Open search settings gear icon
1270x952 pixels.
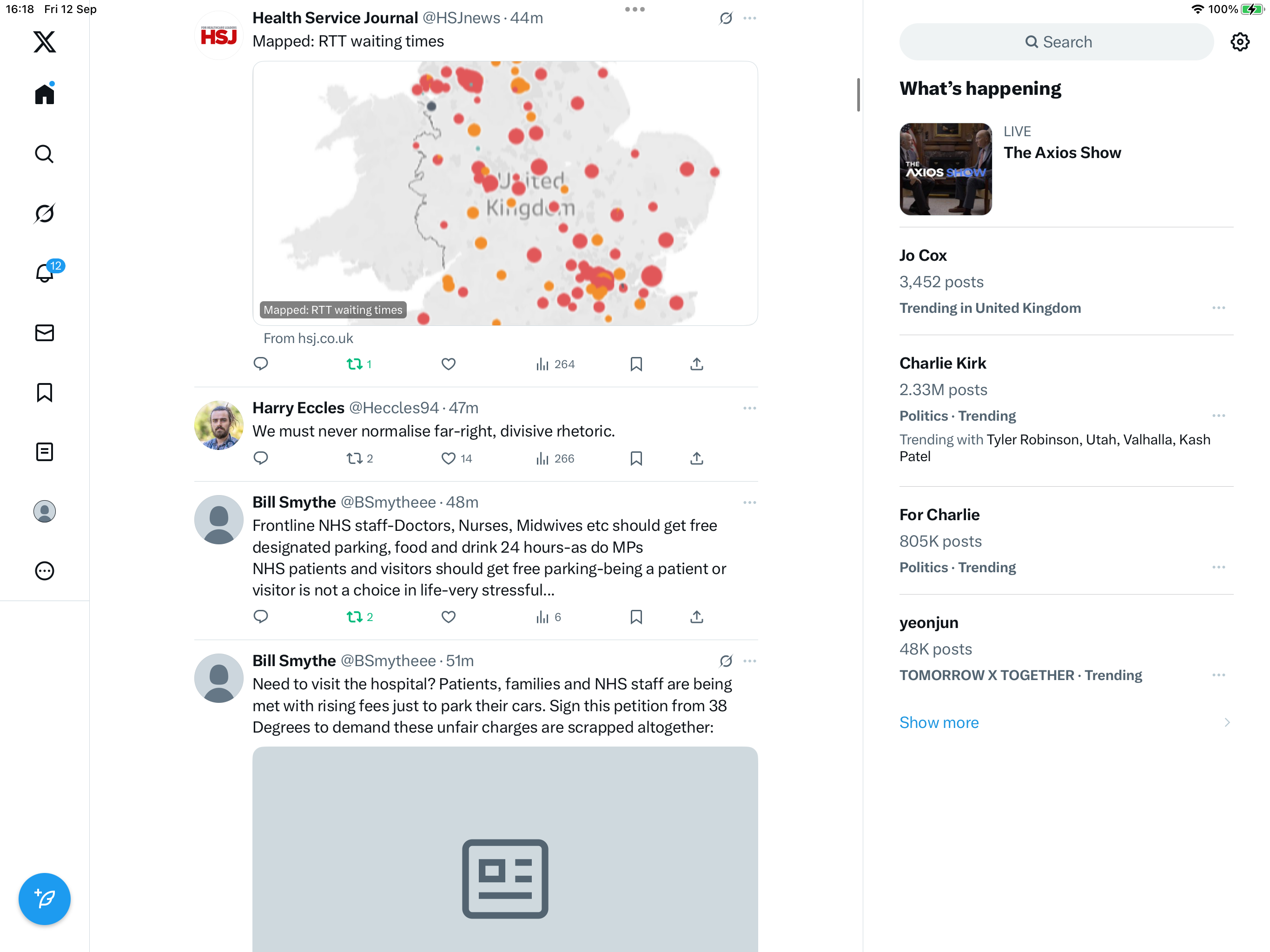pos(1240,42)
